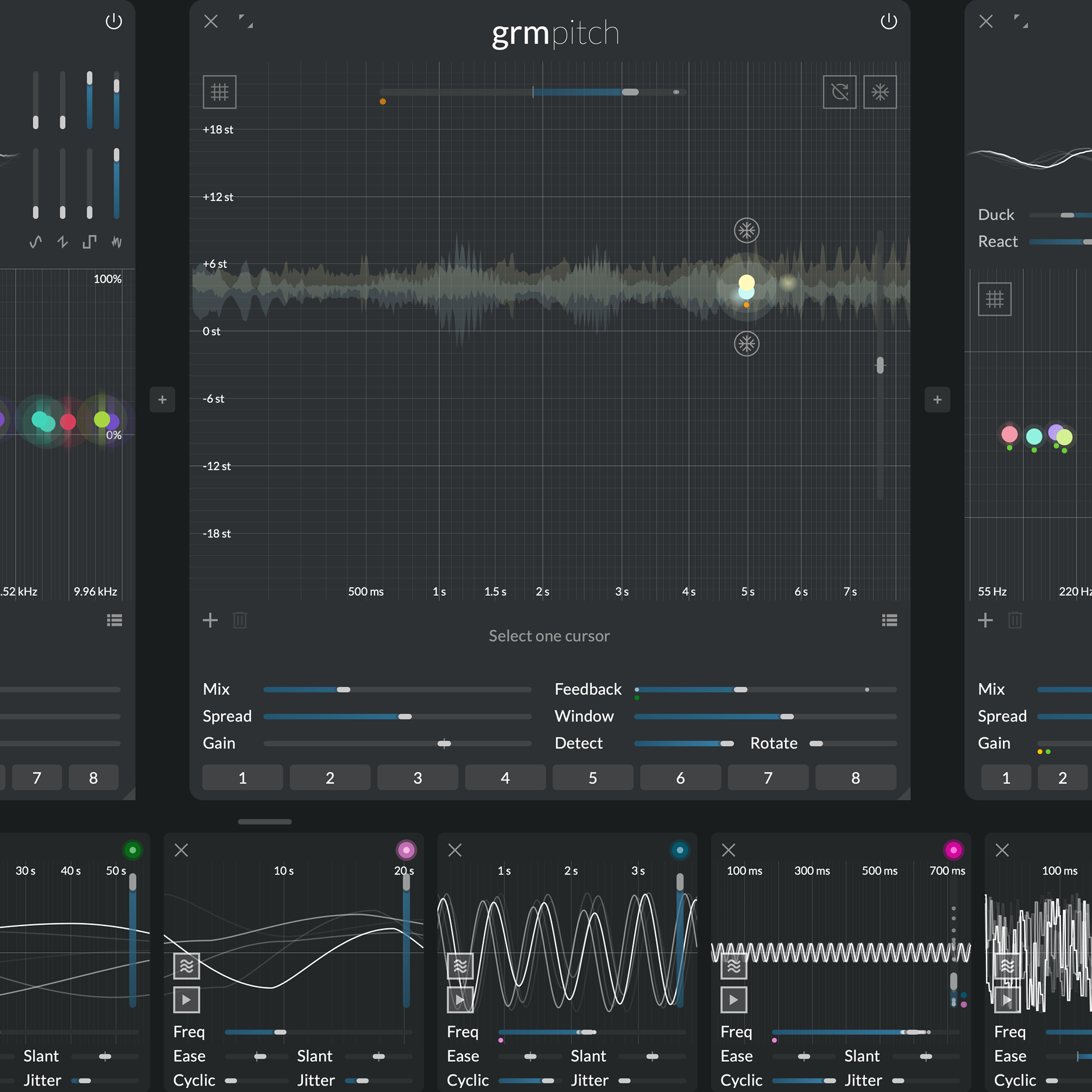Click the trash icon to delete cursor
Image resolution: width=1092 pixels, height=1092 pixels.
click(240, 620)
